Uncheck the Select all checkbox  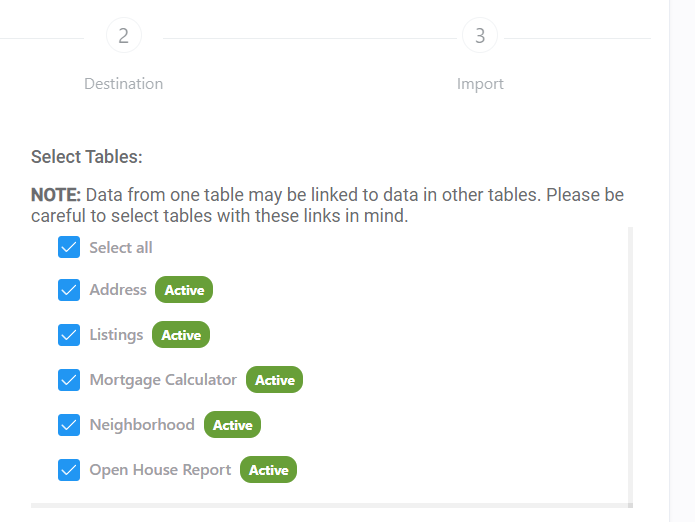[69, 247]
